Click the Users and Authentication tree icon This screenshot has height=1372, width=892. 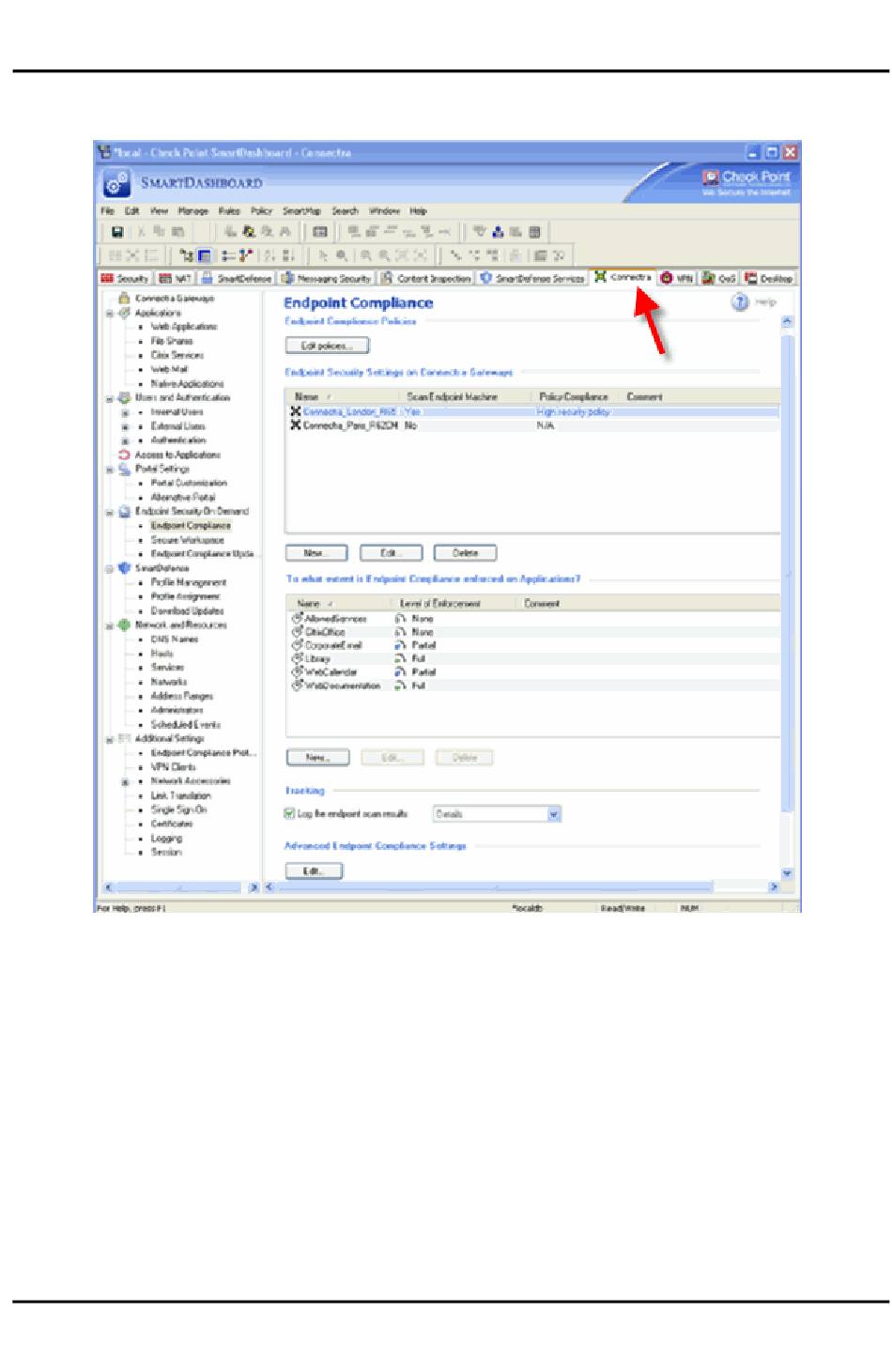124,397
